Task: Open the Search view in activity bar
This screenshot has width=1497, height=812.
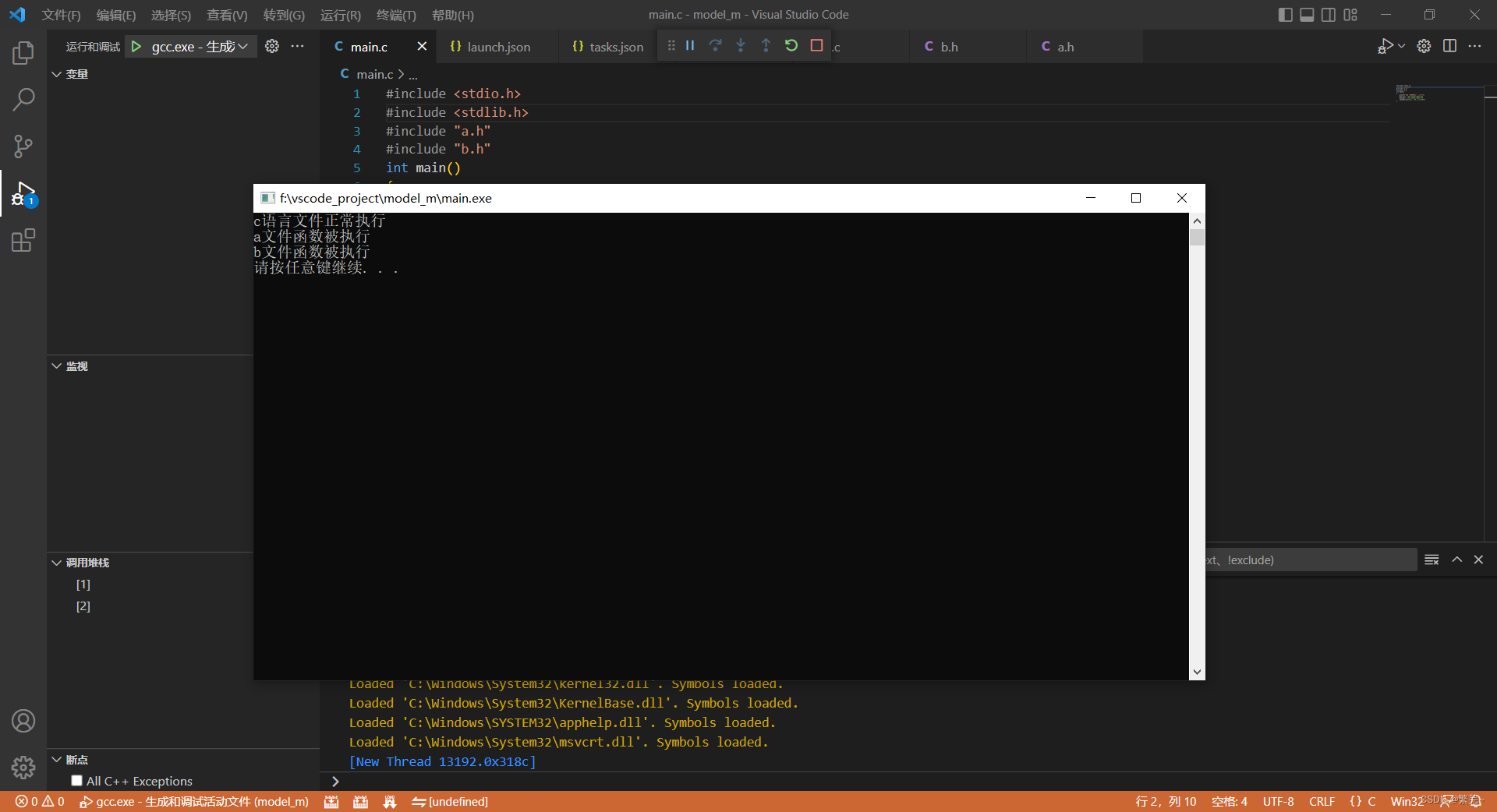Action: click(x=23, y=100)
